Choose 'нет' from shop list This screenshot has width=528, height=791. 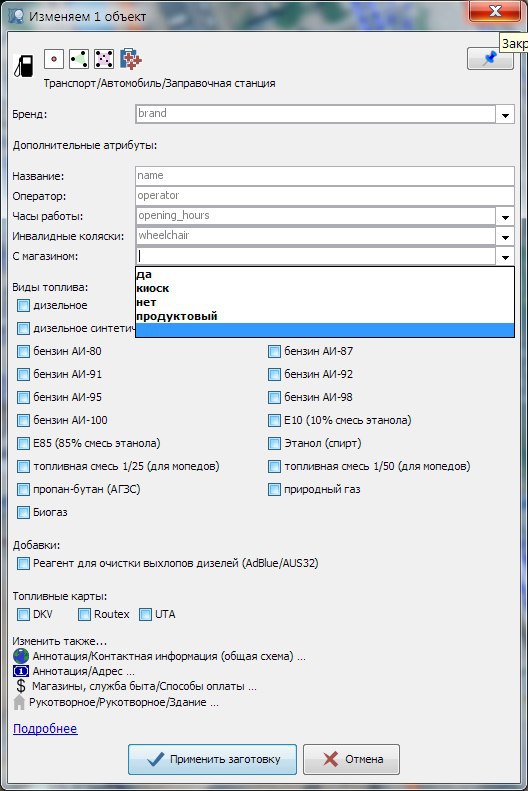point(325,303)
